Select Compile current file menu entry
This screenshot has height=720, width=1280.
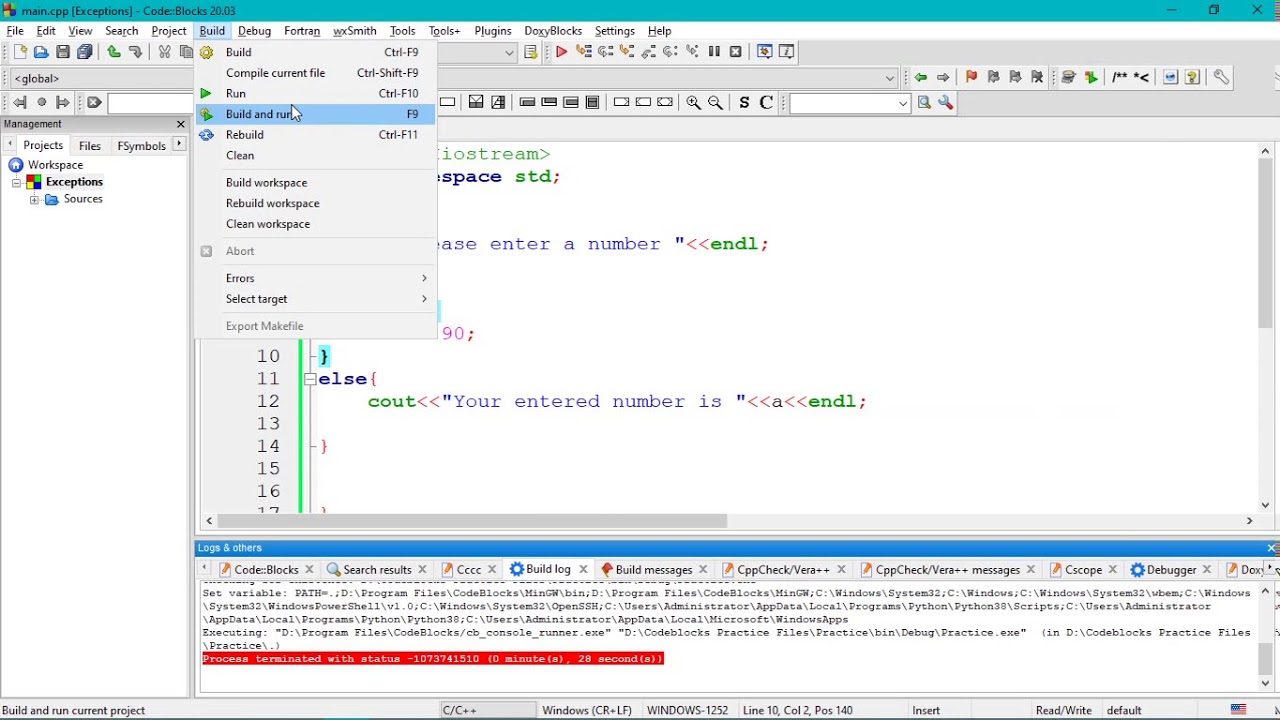pyautogui.click(x=316, y=73)
